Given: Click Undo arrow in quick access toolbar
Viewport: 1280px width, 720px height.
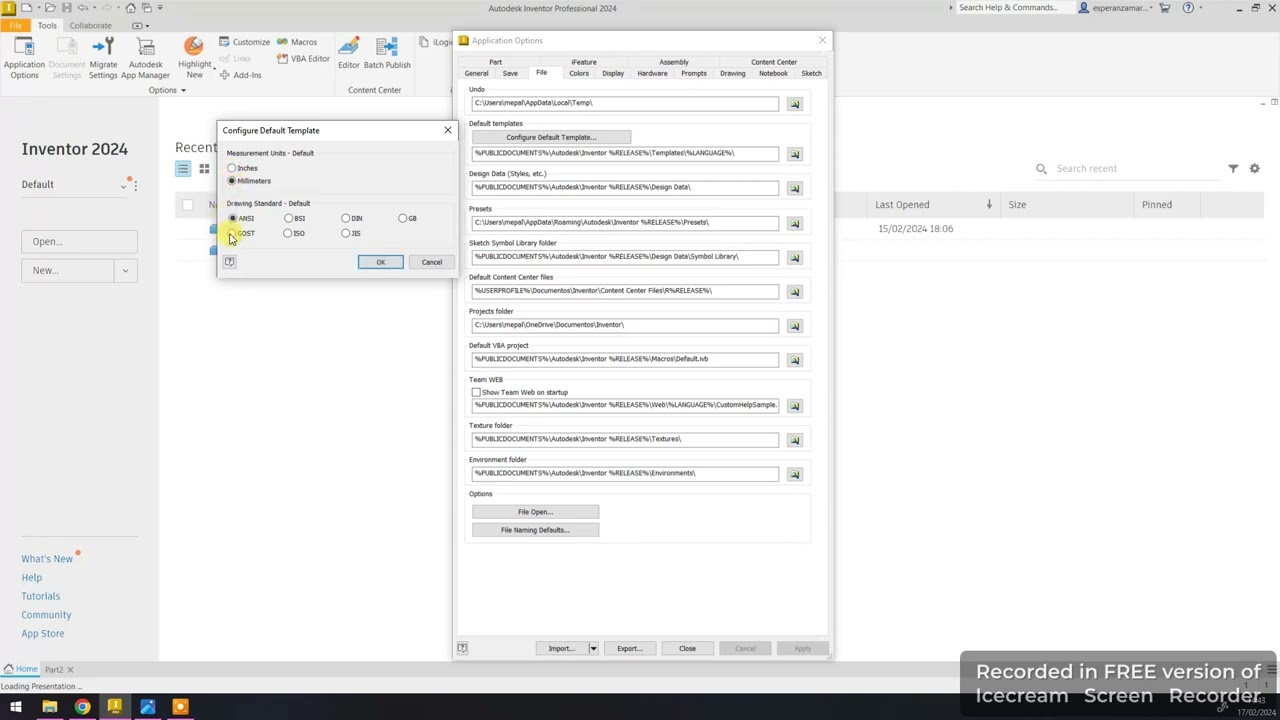Looking at the screenshot, I should point(84,8).
